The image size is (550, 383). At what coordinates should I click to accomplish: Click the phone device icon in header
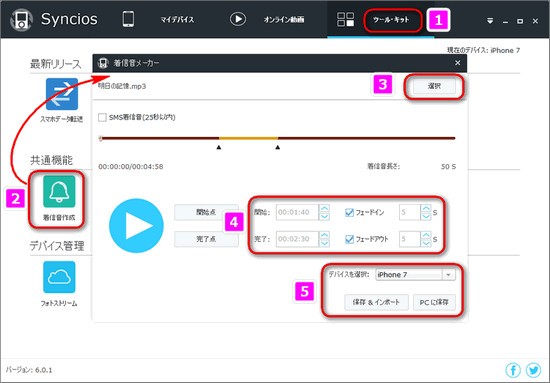point(128,19)
